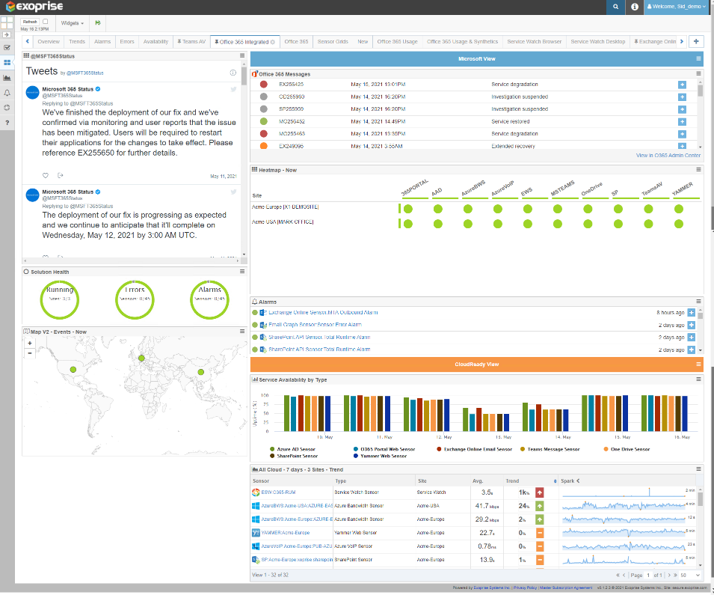Switch to the Teams AV tab
This screenshot has height=595, width=714.
coord(191,41)
